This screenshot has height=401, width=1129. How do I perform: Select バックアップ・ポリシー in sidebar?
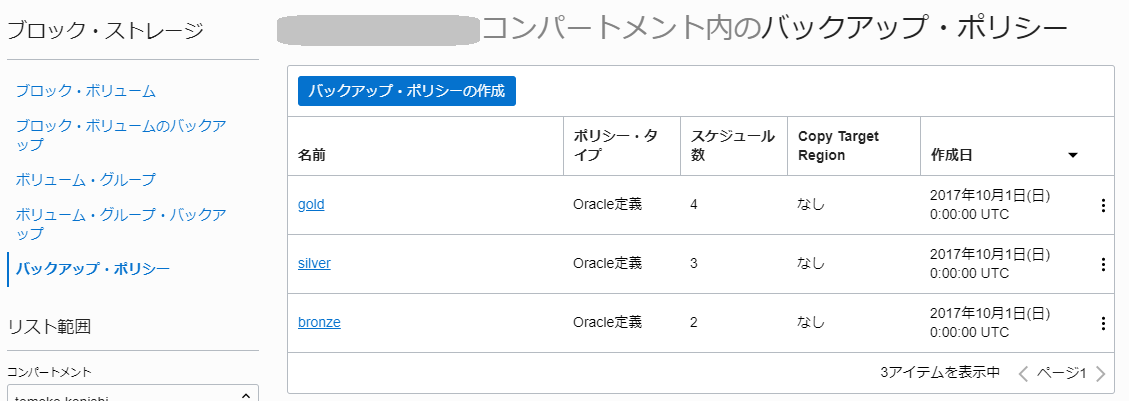click(93, 268)
